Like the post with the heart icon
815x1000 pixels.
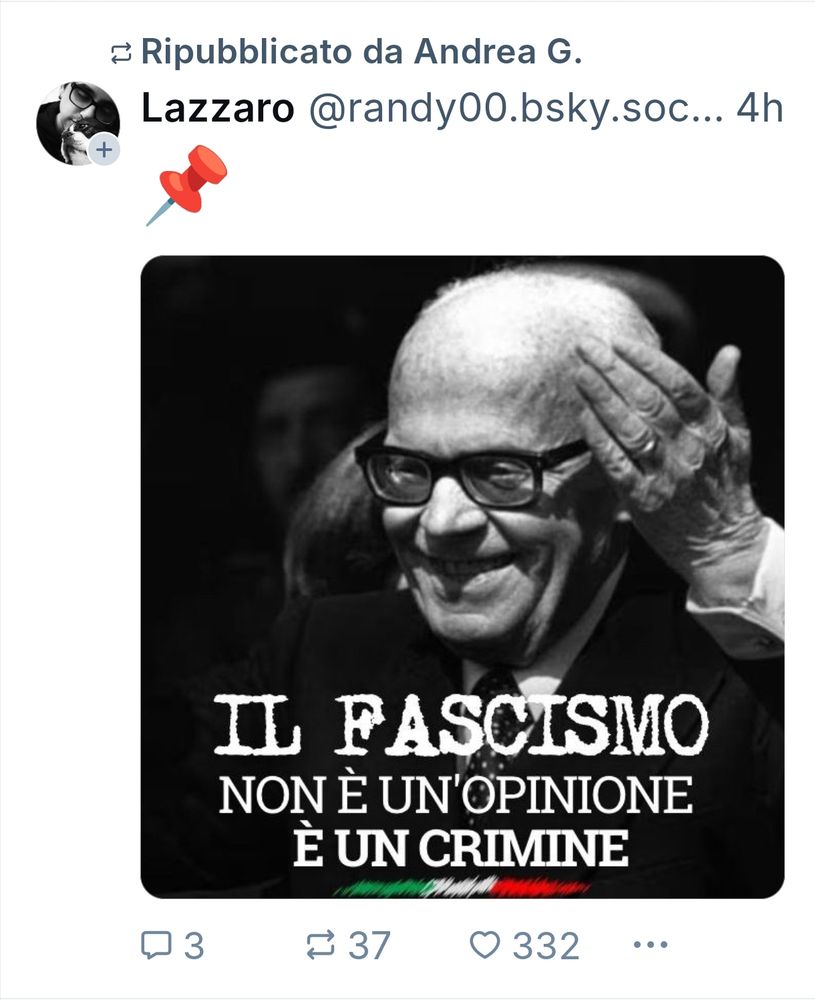(x=485, y=945)
